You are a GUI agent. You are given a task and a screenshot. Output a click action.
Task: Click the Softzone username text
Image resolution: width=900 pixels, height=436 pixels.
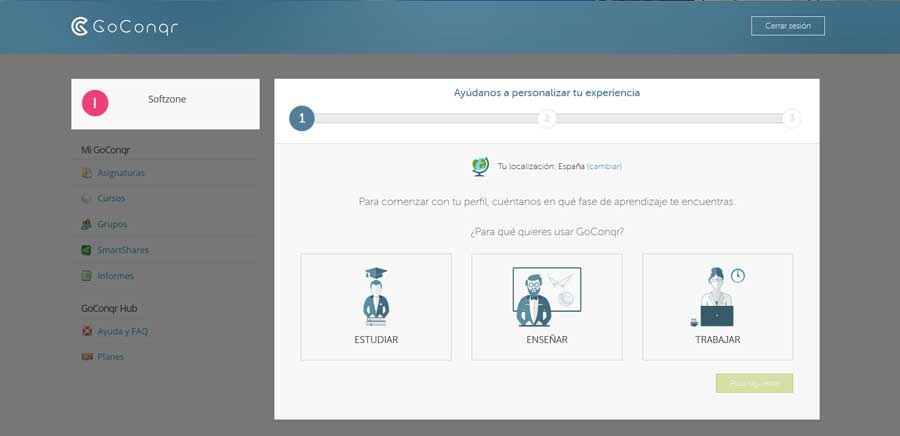[167, 99]
